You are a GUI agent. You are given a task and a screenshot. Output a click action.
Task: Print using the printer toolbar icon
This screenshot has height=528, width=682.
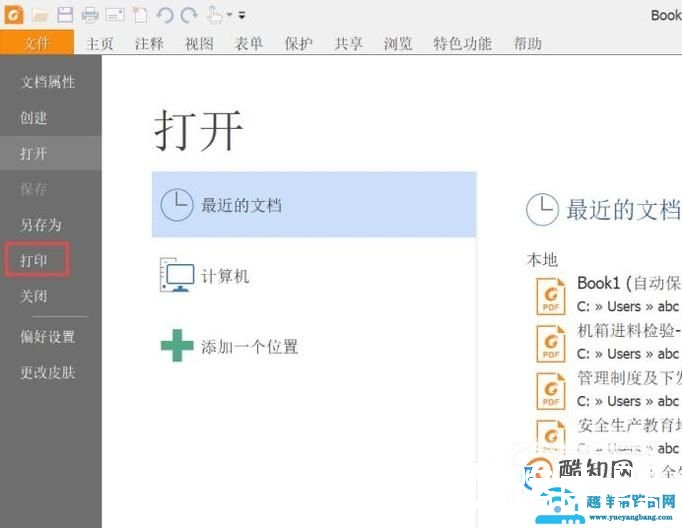[x=90, y=15]
